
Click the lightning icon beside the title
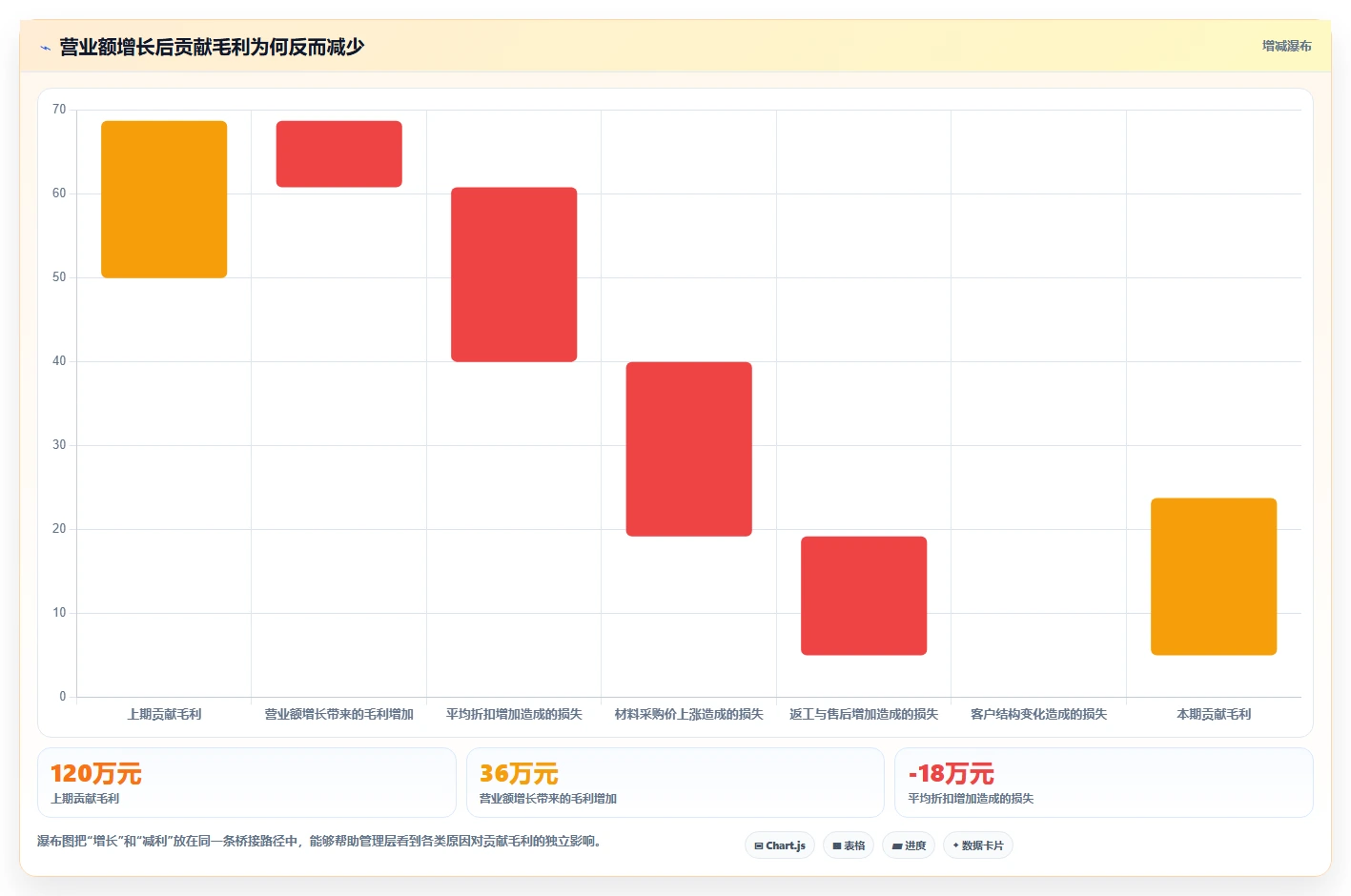45,48
